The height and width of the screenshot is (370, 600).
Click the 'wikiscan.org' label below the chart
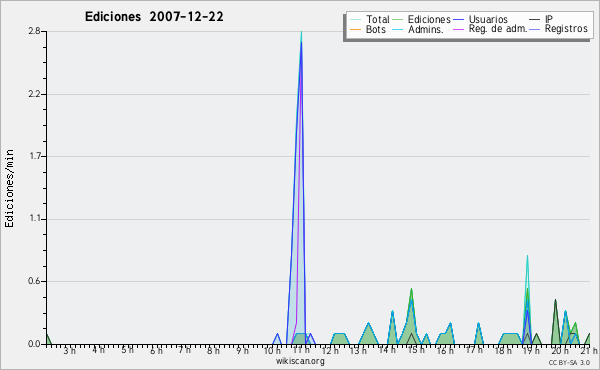[x=300, y=361]
